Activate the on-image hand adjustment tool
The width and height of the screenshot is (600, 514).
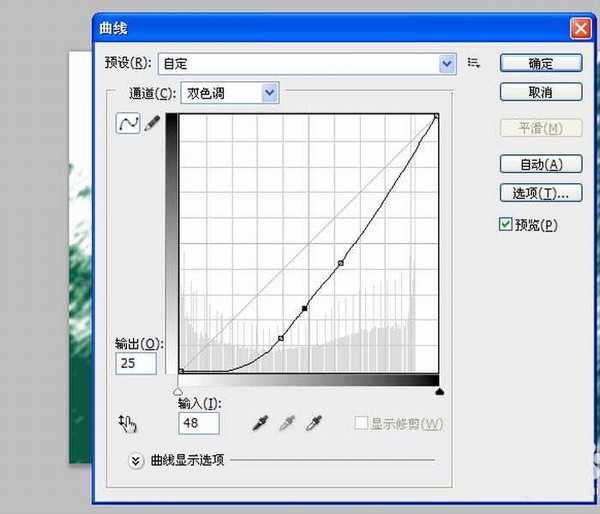point(126,423)
